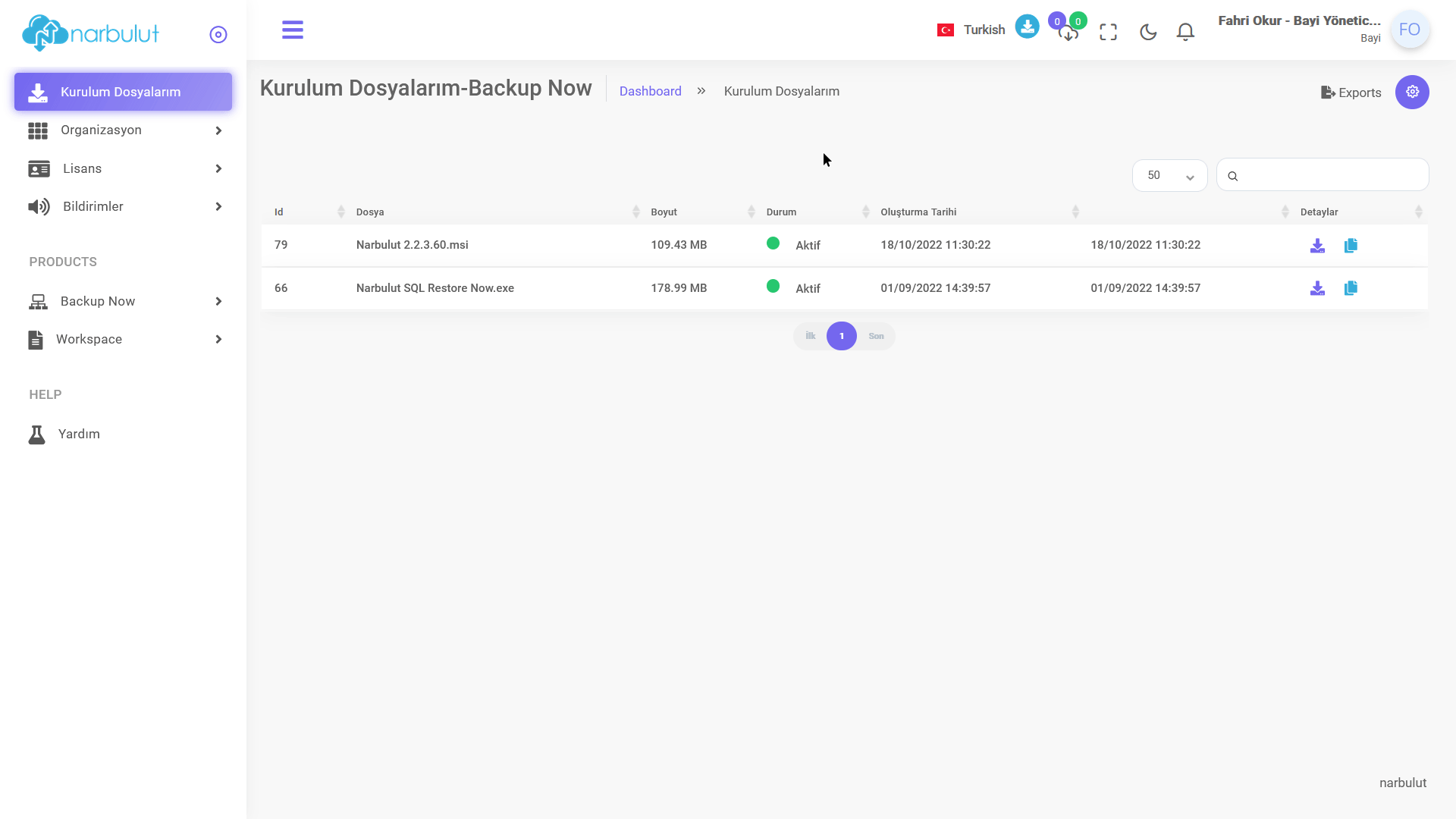Open the 50 rows-per-page dropdown
Screen dimensions: 1456x819
pyautogui.click(x=1169, y=175)
